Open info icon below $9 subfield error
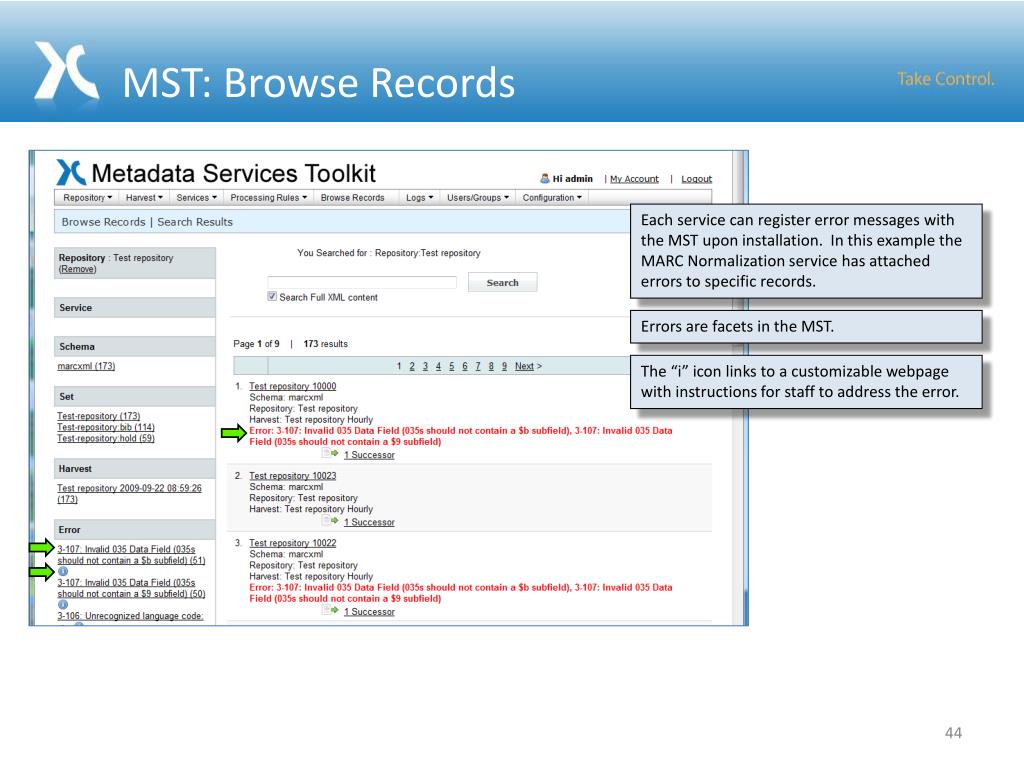The image size is (1024, 768). point(63,605)
